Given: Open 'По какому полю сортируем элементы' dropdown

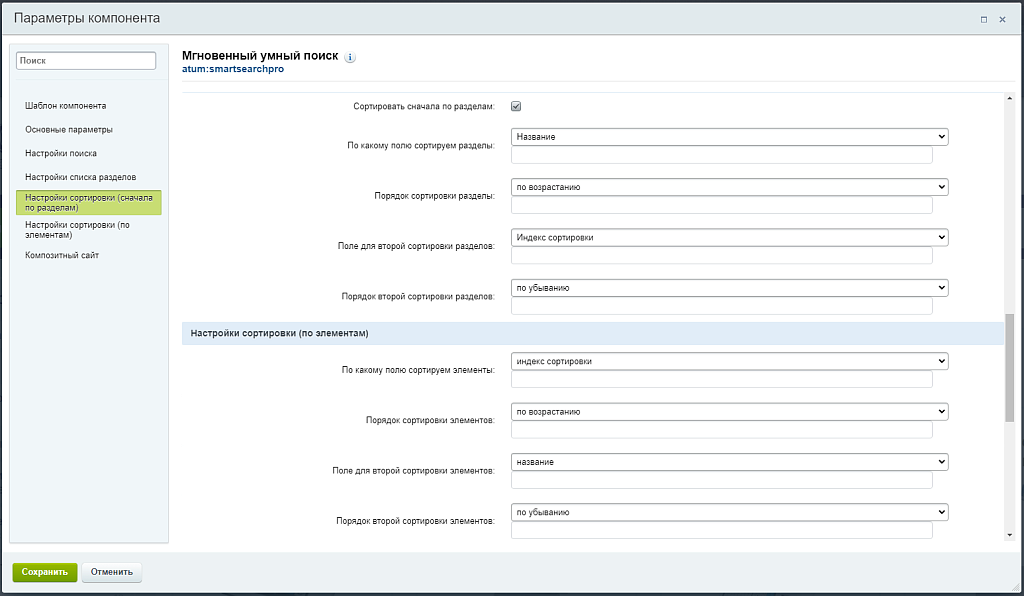Looking at the screenshot, I should point(729,361).
